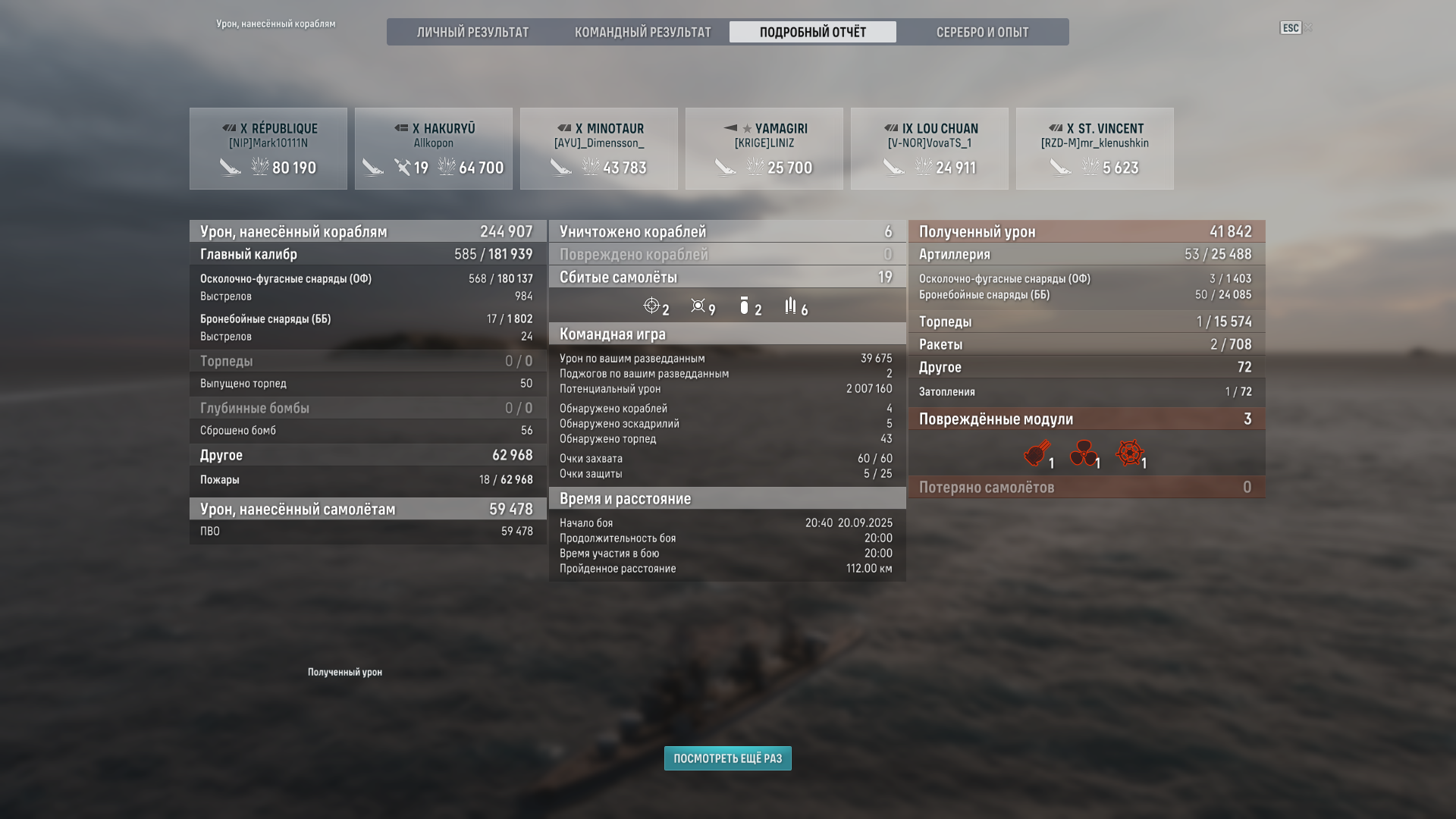Click planes-destroyed icon on Hakuryū card

pyautogui.click(x=402, y=166)
